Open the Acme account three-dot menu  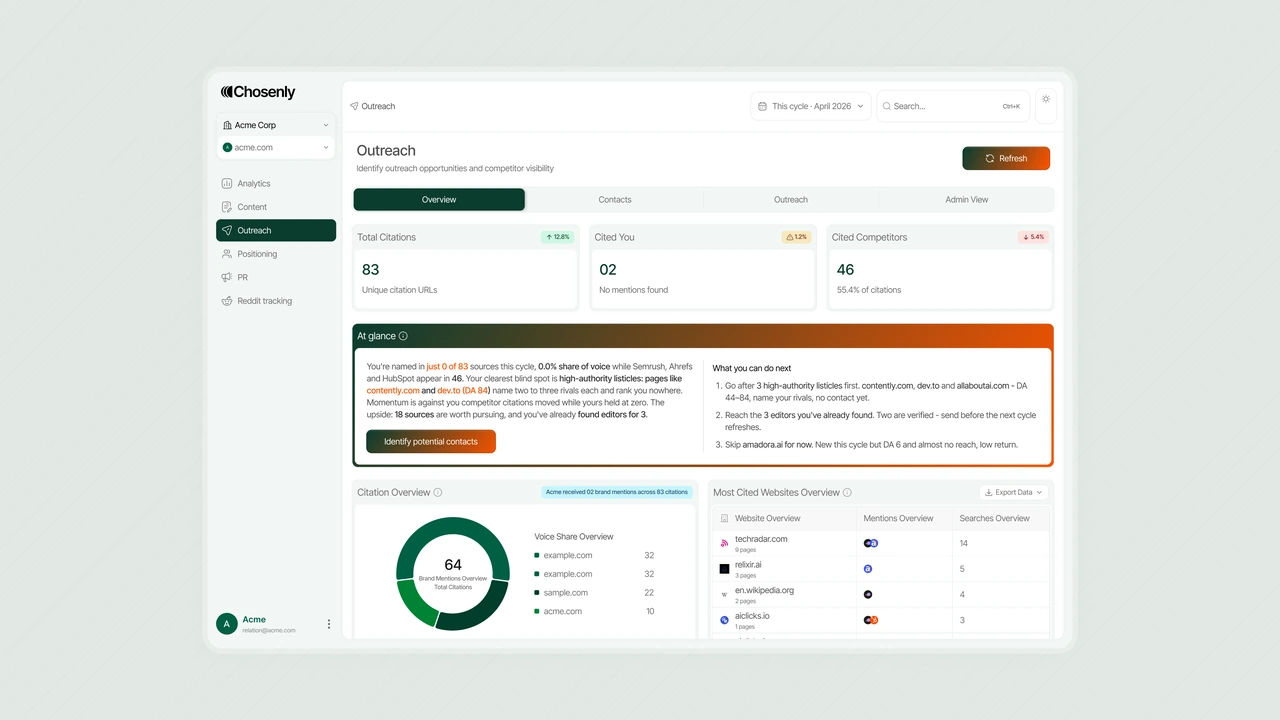(329, 624)
